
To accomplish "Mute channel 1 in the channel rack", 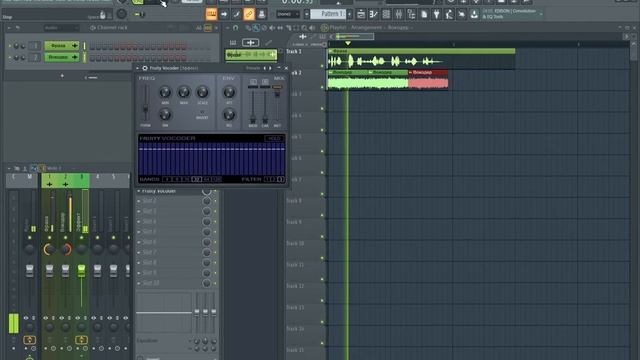I will [x=10, y=46].
